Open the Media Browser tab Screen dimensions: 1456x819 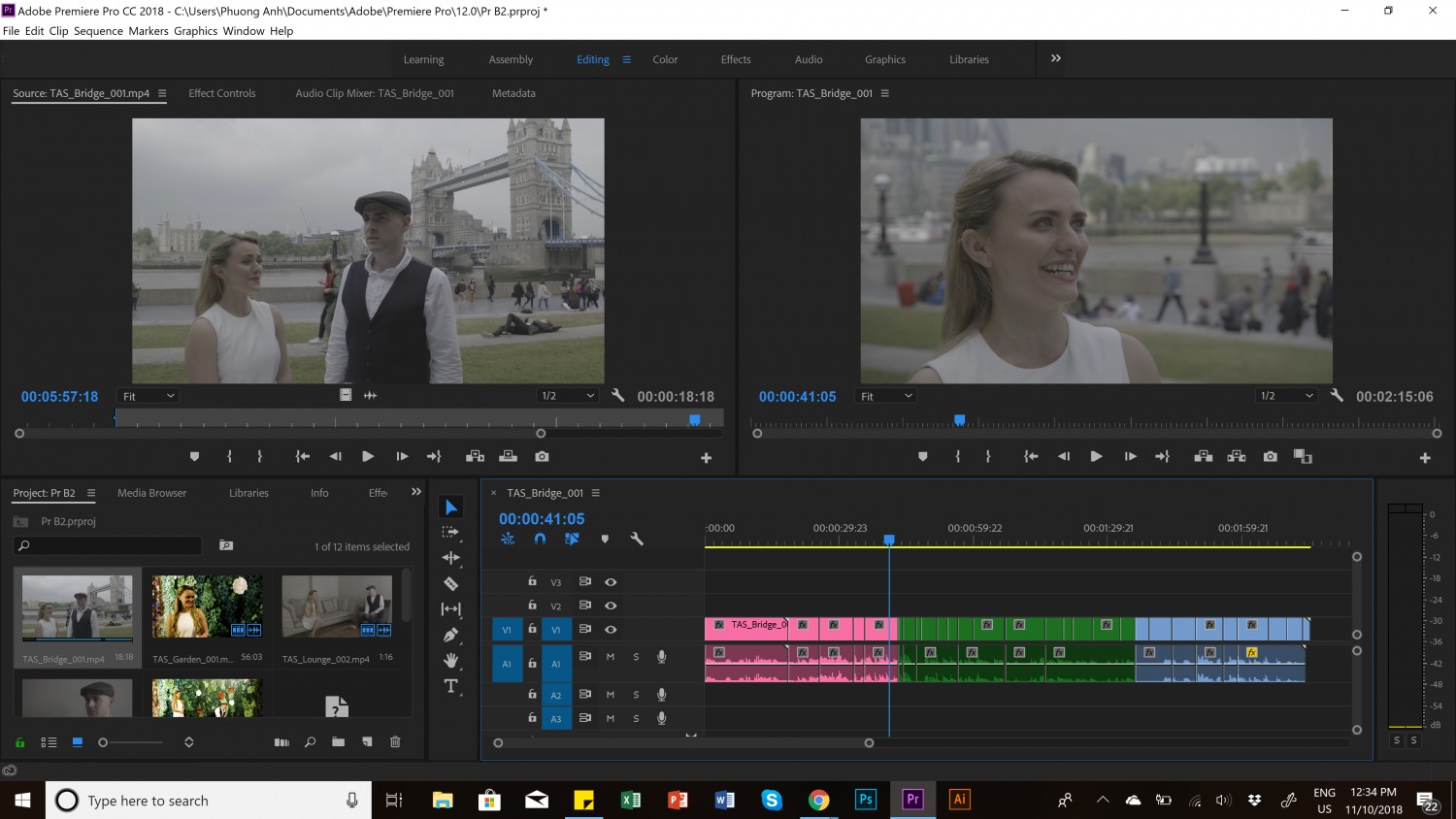click(x=151, y=493)
